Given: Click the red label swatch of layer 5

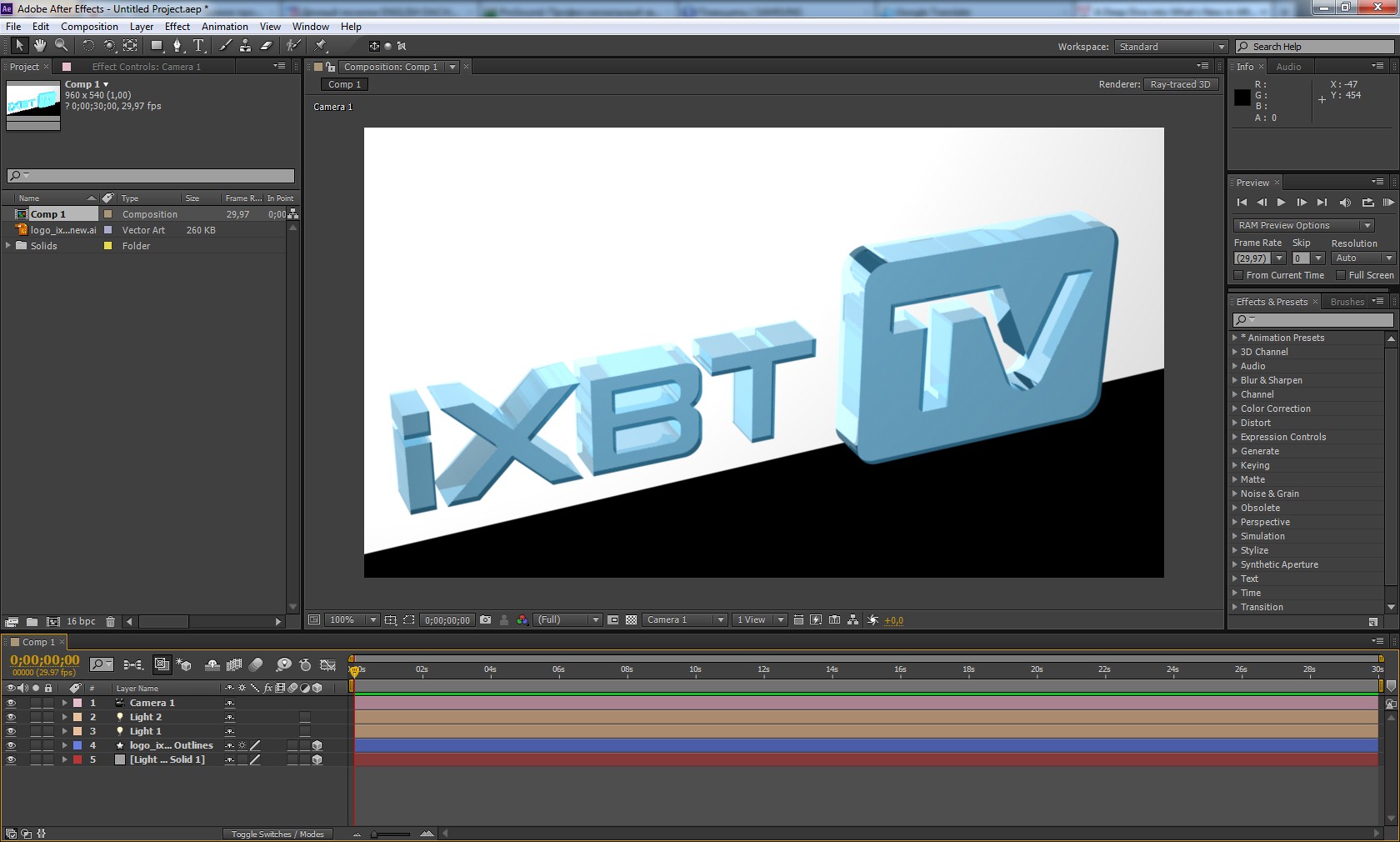Looking at the screenshot, I should [x=77, y=759].
